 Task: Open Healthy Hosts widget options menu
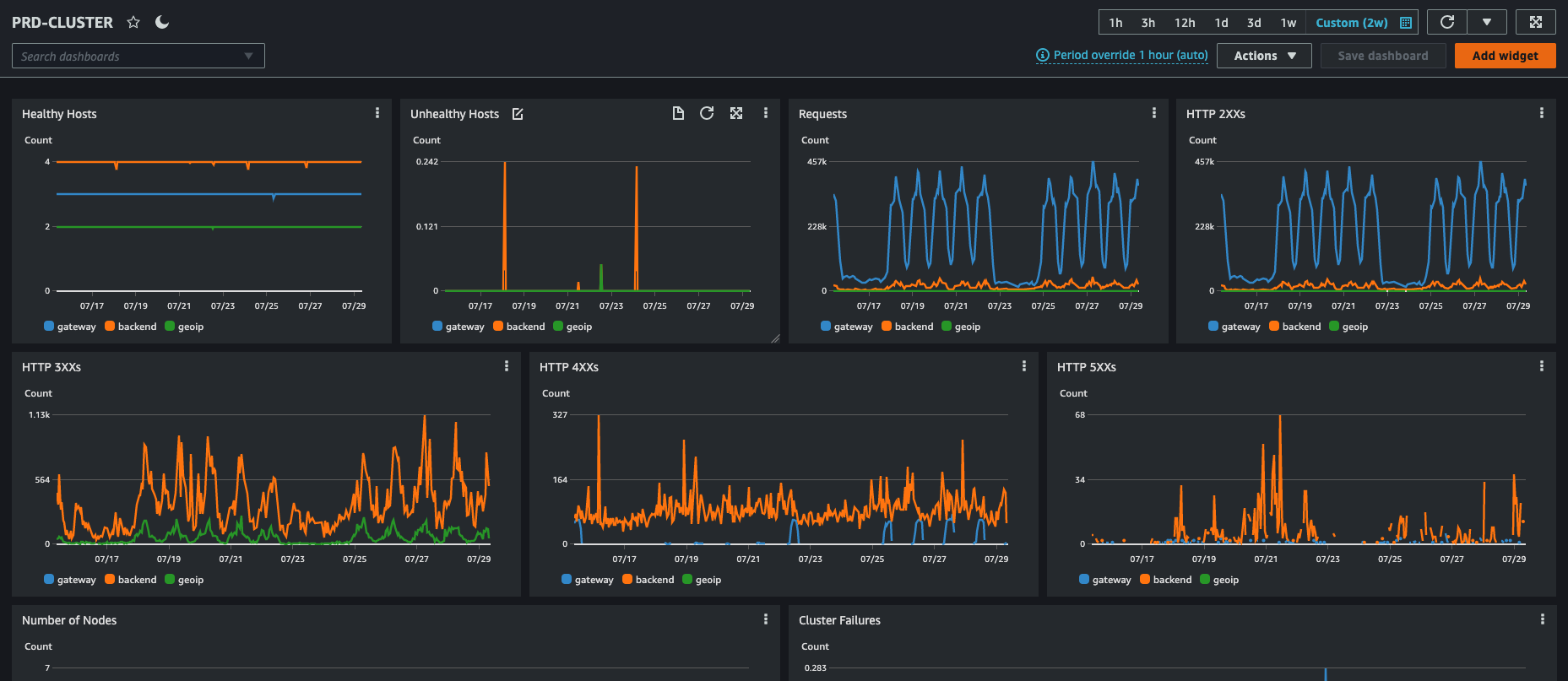click(377, 113)
